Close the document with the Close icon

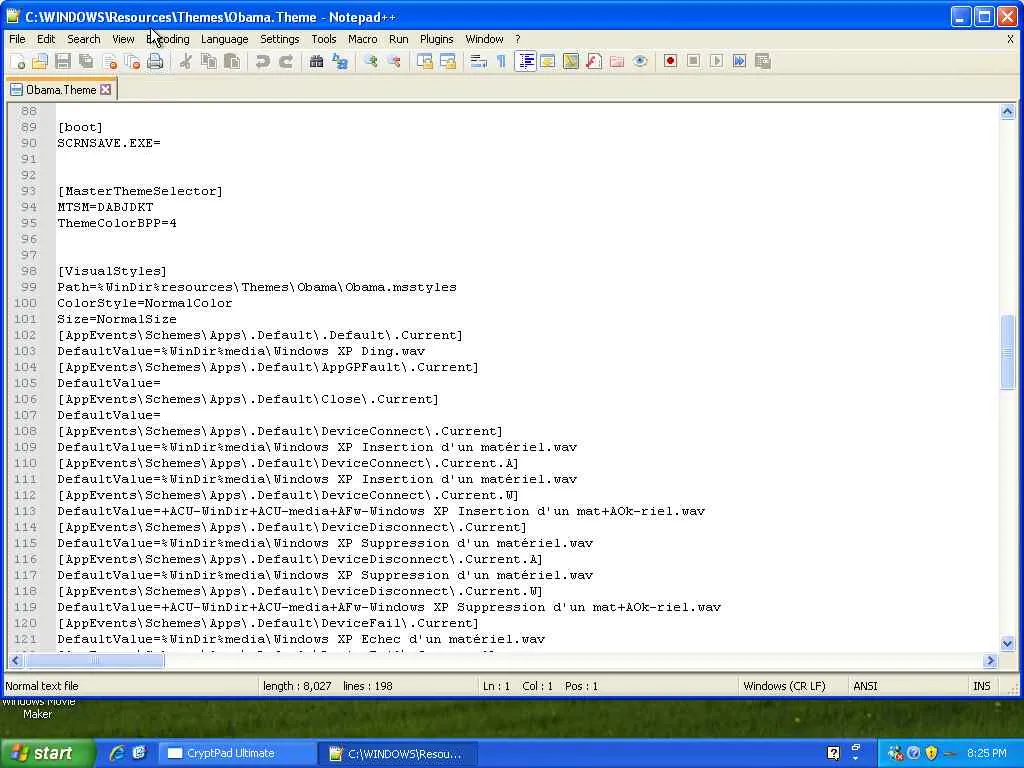point(110,61)
